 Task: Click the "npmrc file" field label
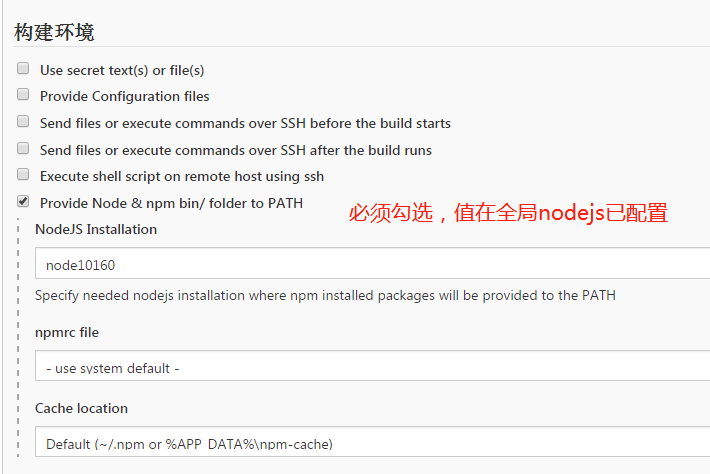(x=67, y=332)
